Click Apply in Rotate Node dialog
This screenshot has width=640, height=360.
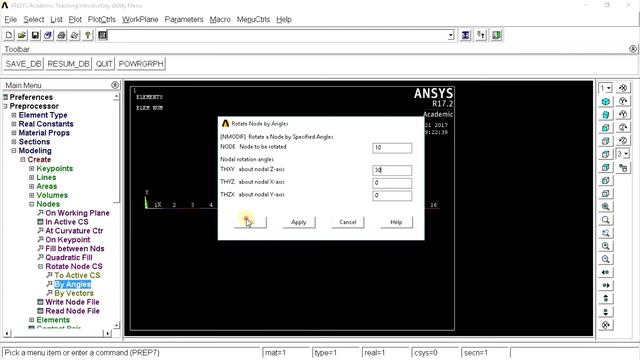pyautogui.click(x=299, y=222)
